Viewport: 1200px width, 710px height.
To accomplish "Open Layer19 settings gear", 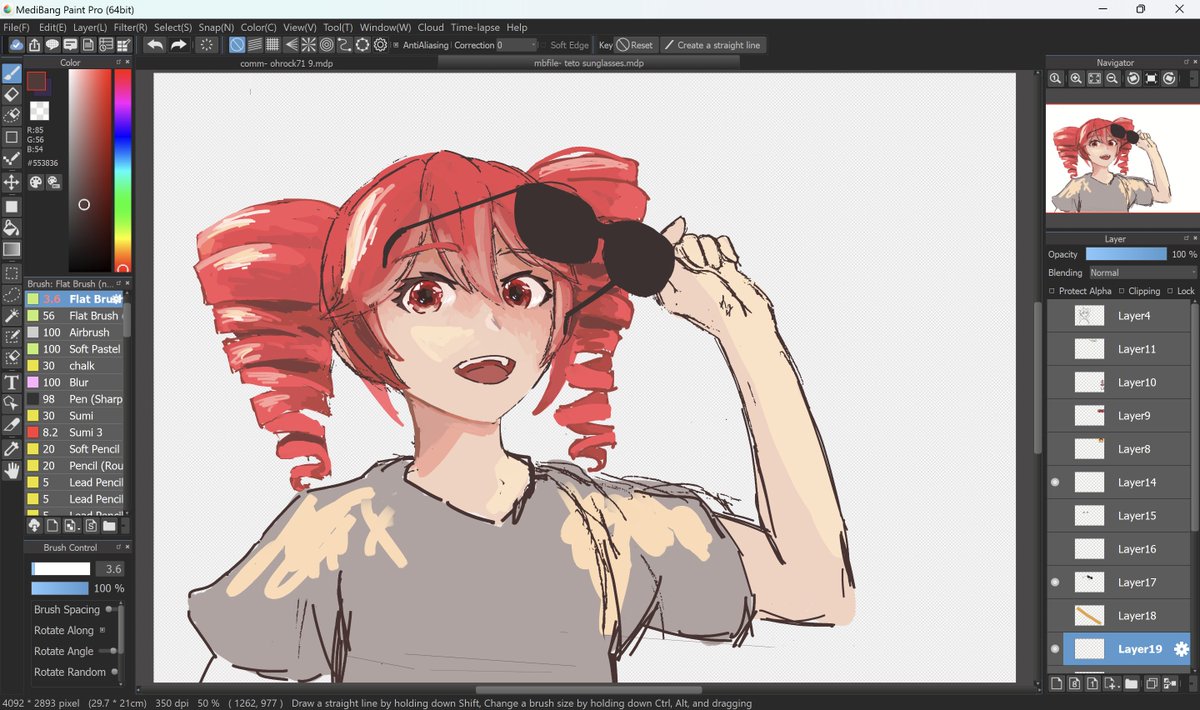I will point(1181,649).
